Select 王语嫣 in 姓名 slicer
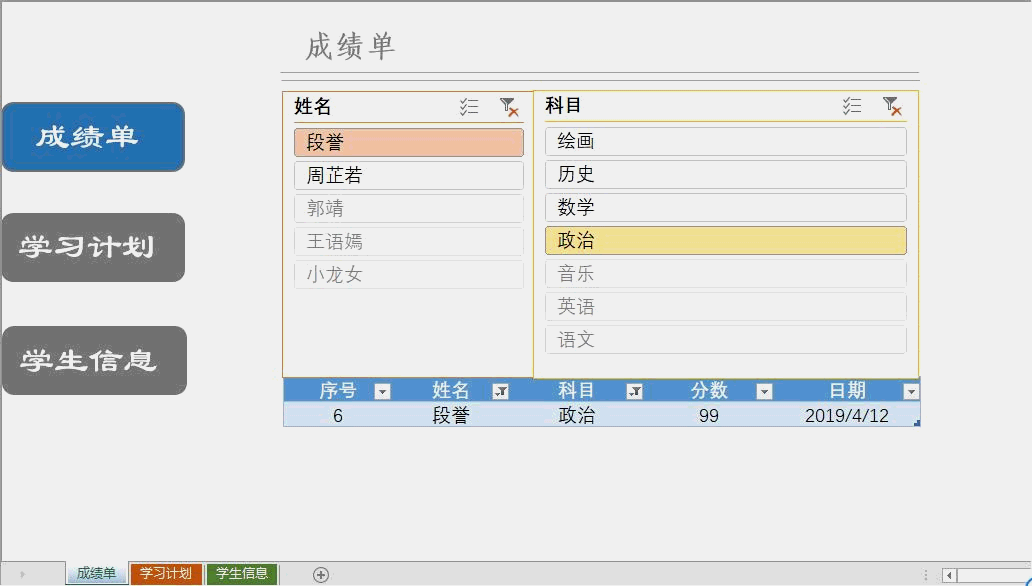Screen dimensions: 1032x586 (x=409, y=242)
